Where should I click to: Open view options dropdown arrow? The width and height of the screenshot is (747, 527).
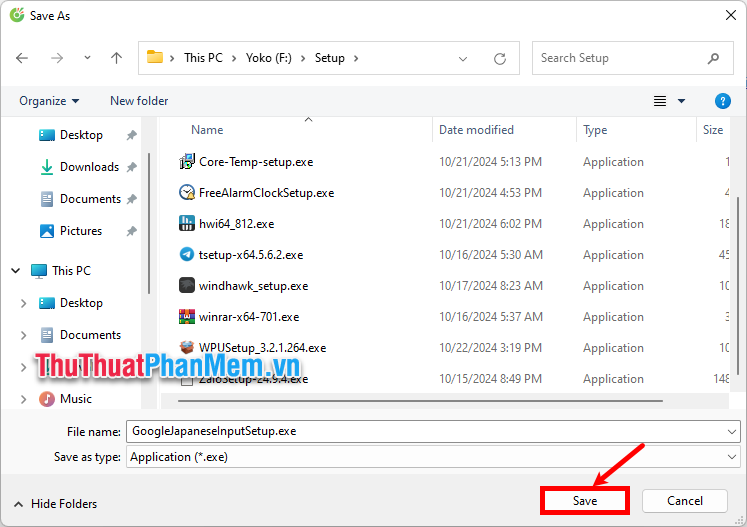pyautogui.click(x=681, y=101)
